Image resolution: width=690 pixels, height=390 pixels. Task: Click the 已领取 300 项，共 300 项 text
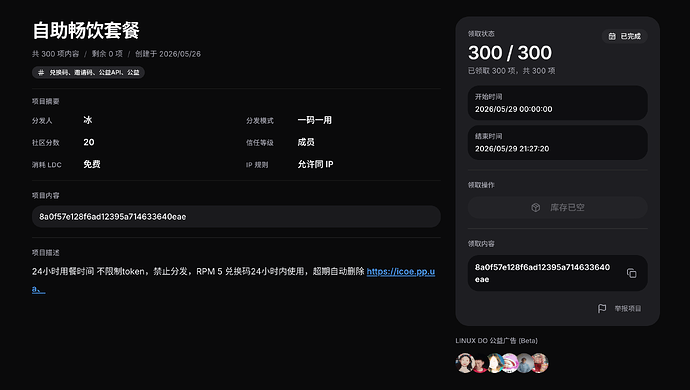[x=511, y=71]
